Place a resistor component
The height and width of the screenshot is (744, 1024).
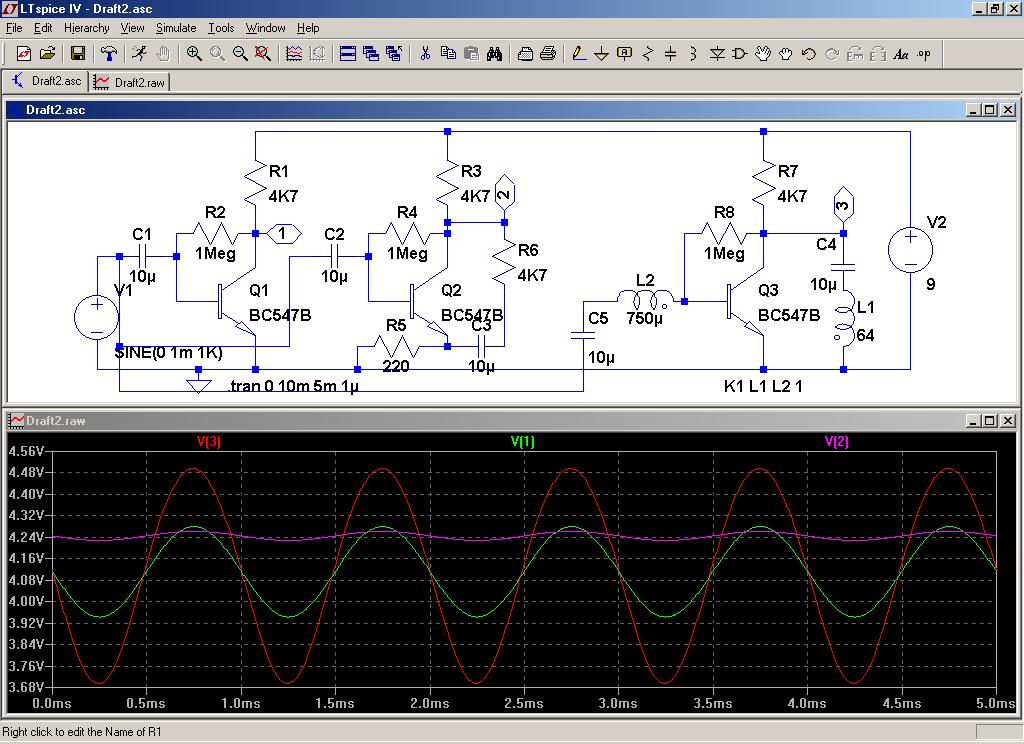click(647, 54)
